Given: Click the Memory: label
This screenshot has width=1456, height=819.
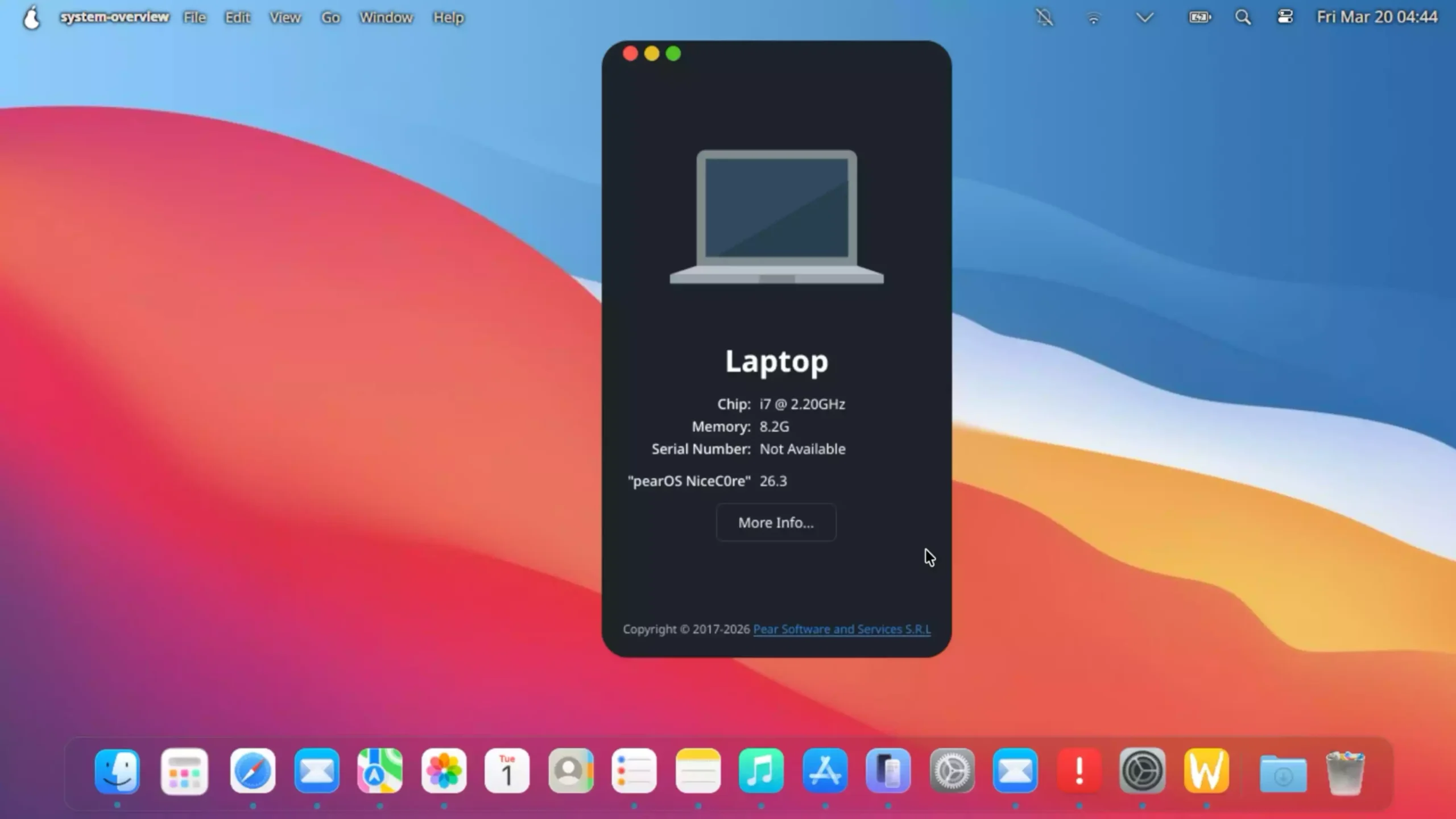Looking at the screenshot, I should pyautogui.click(x=721, y=427).
